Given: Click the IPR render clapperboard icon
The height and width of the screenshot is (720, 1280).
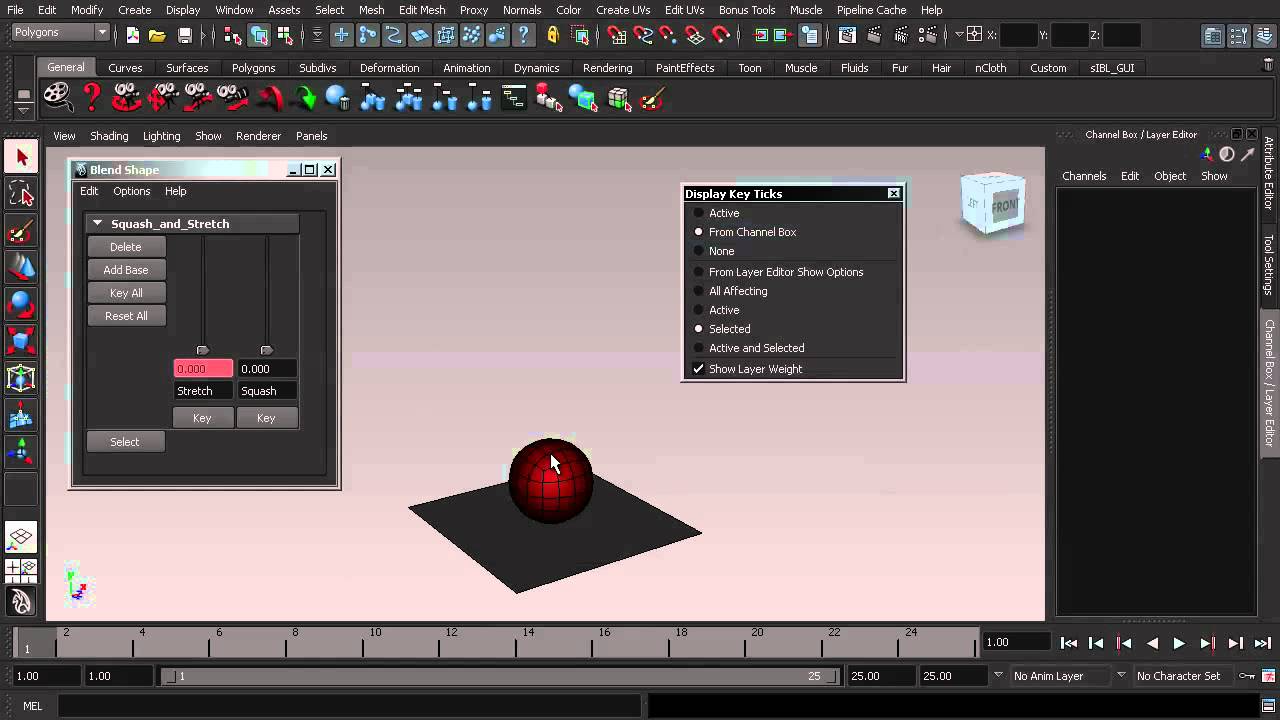Looking at the screenshot, I should point(899,35).
